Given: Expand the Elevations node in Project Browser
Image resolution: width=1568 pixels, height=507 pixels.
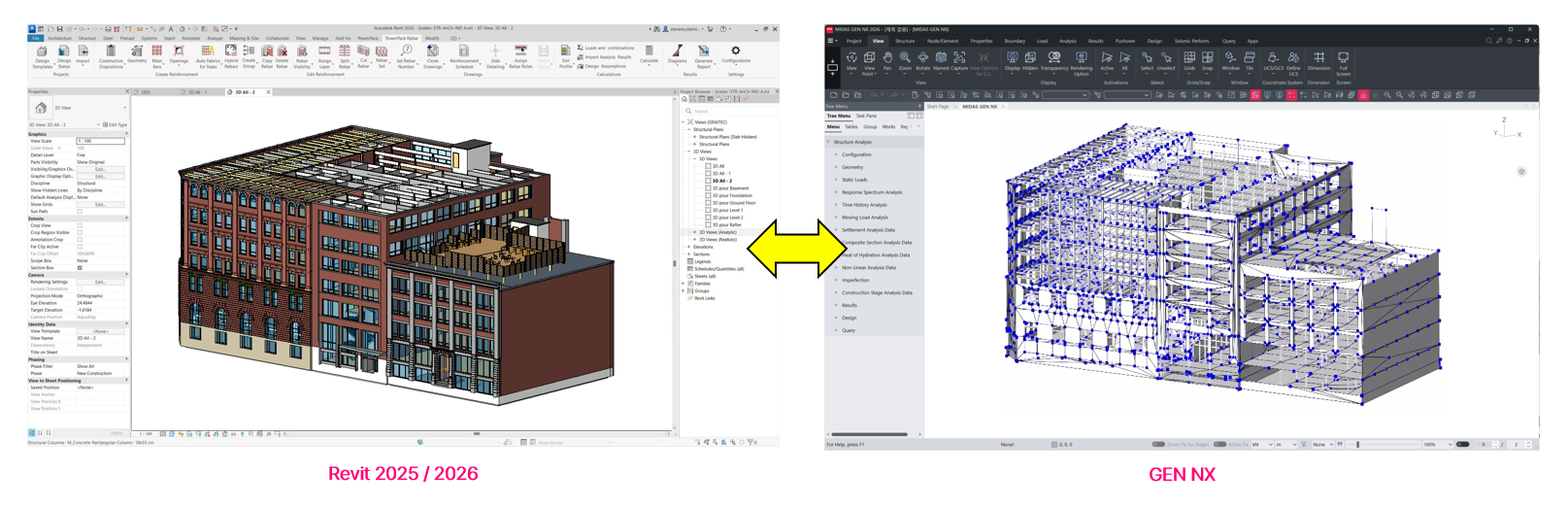Looking at the screenshot, I should (689, 247).
